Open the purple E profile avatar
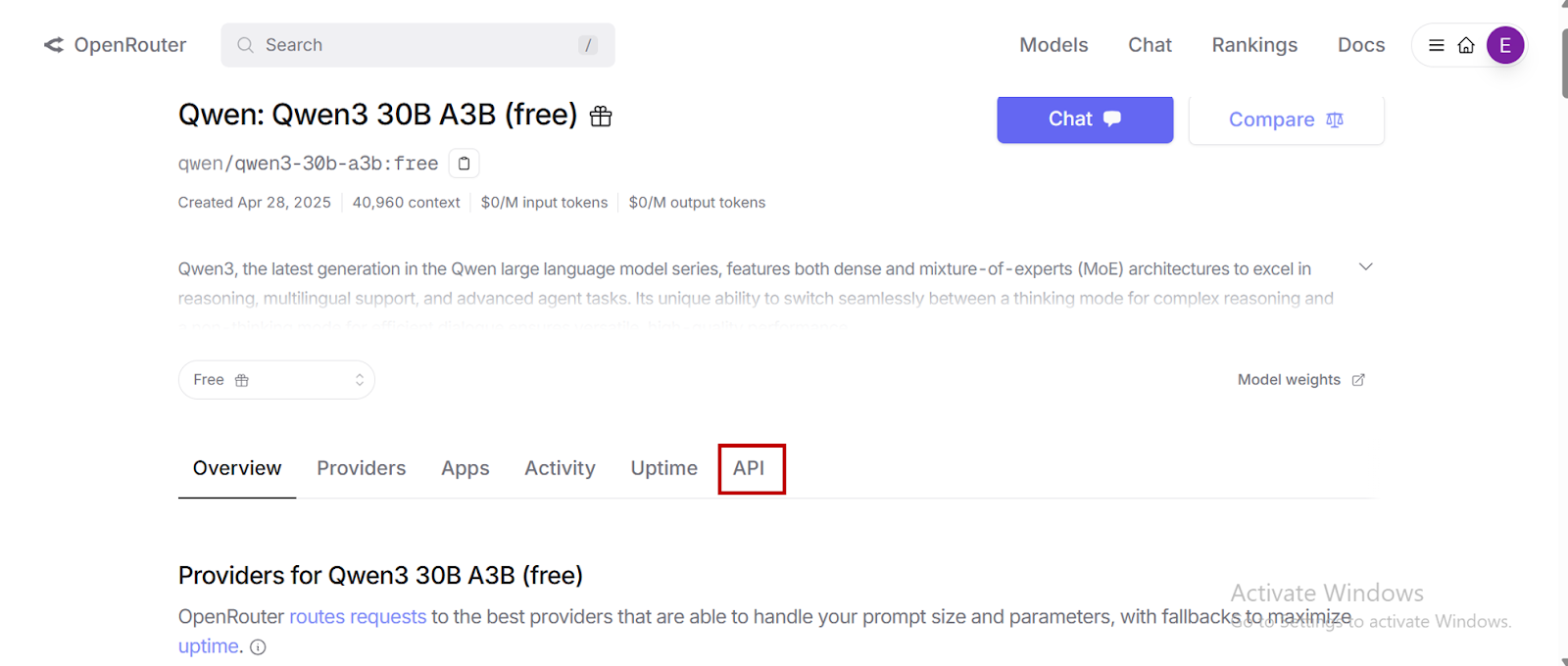The image size is (1568, 666). click(x=1505, y=45)
